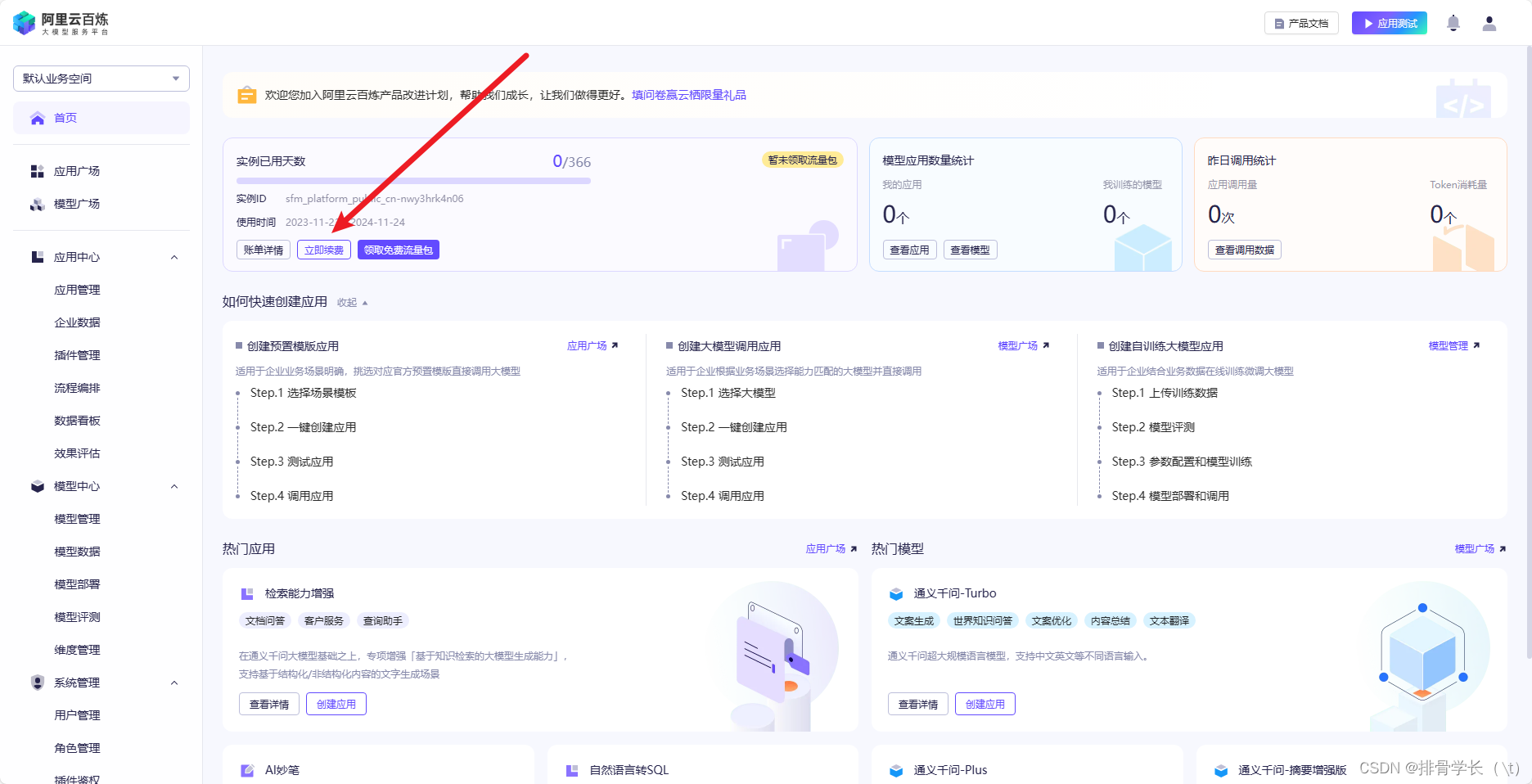Click the page vertical scrollbar
The image size is (1532, 784).
click(x=1528, y=352)
